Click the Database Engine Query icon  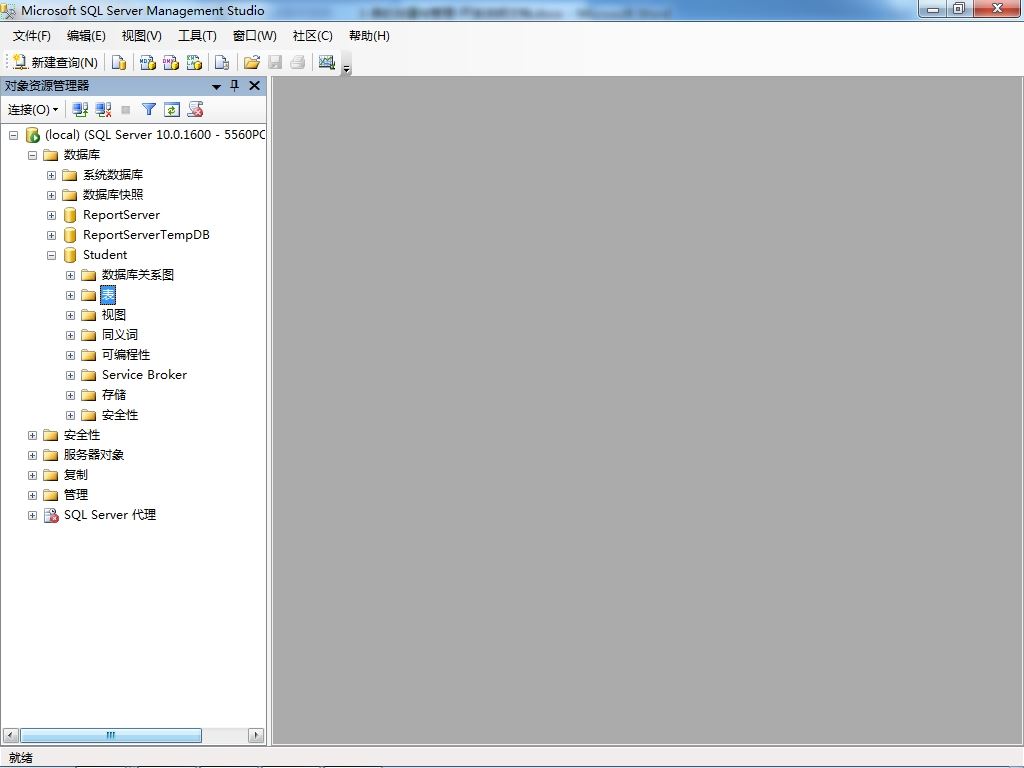point(119,62)
